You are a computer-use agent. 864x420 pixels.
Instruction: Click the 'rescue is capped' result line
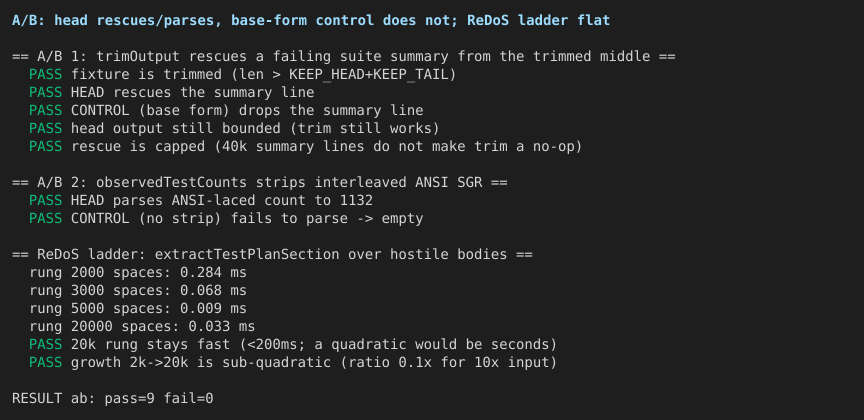[x=306, y=147]
